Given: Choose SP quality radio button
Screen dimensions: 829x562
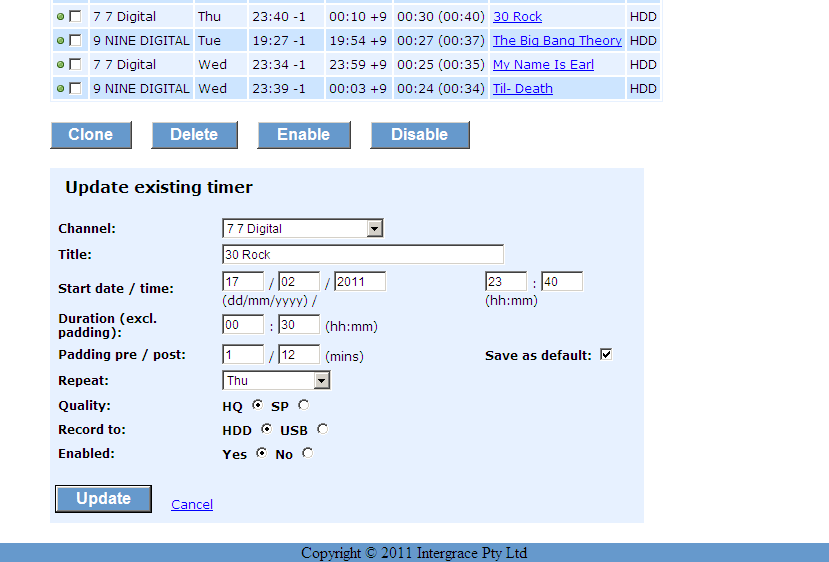Looking at the screenshot, I should tap(303, 406).
